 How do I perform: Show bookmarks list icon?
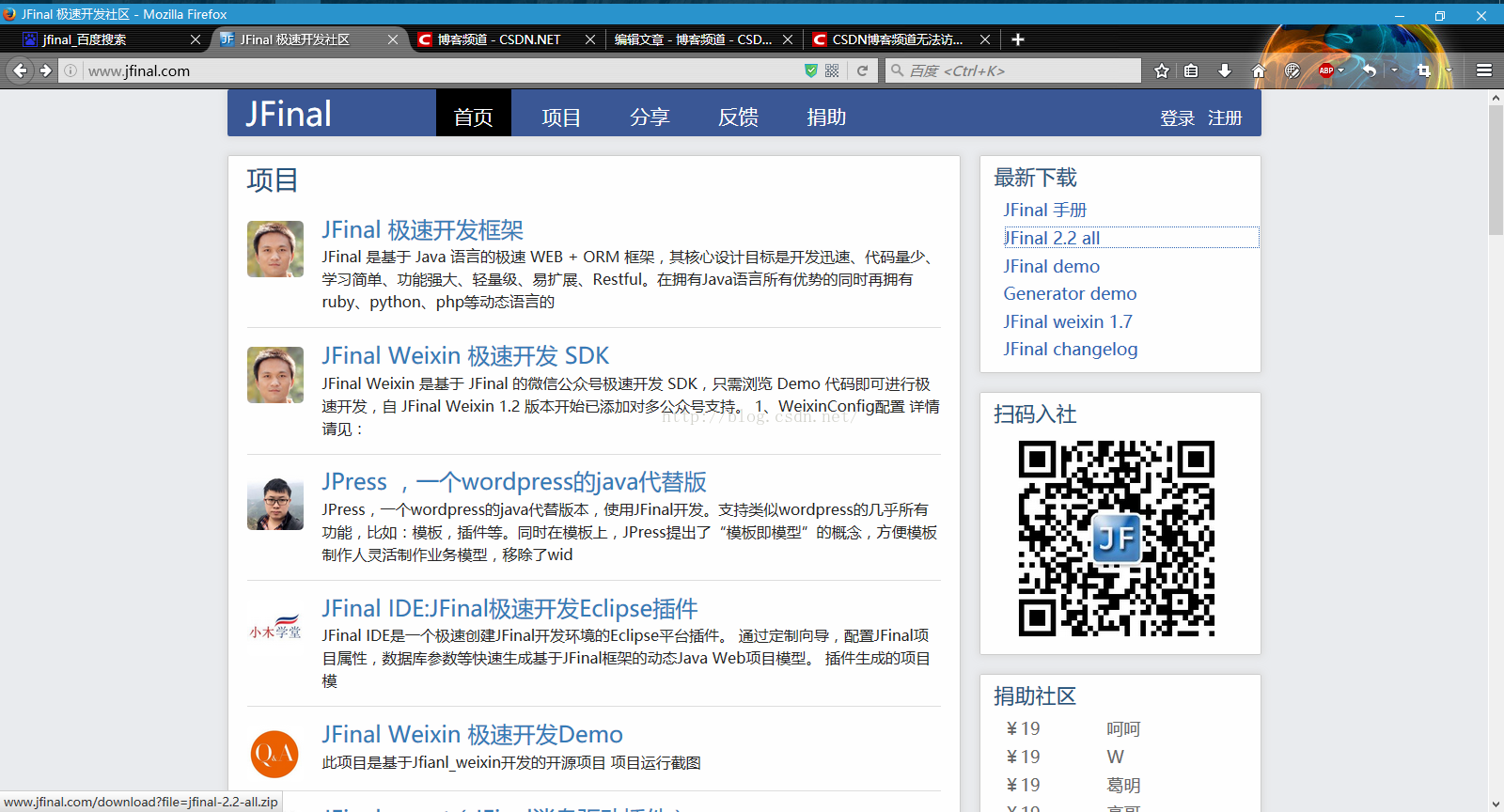tap(1191, 70)
